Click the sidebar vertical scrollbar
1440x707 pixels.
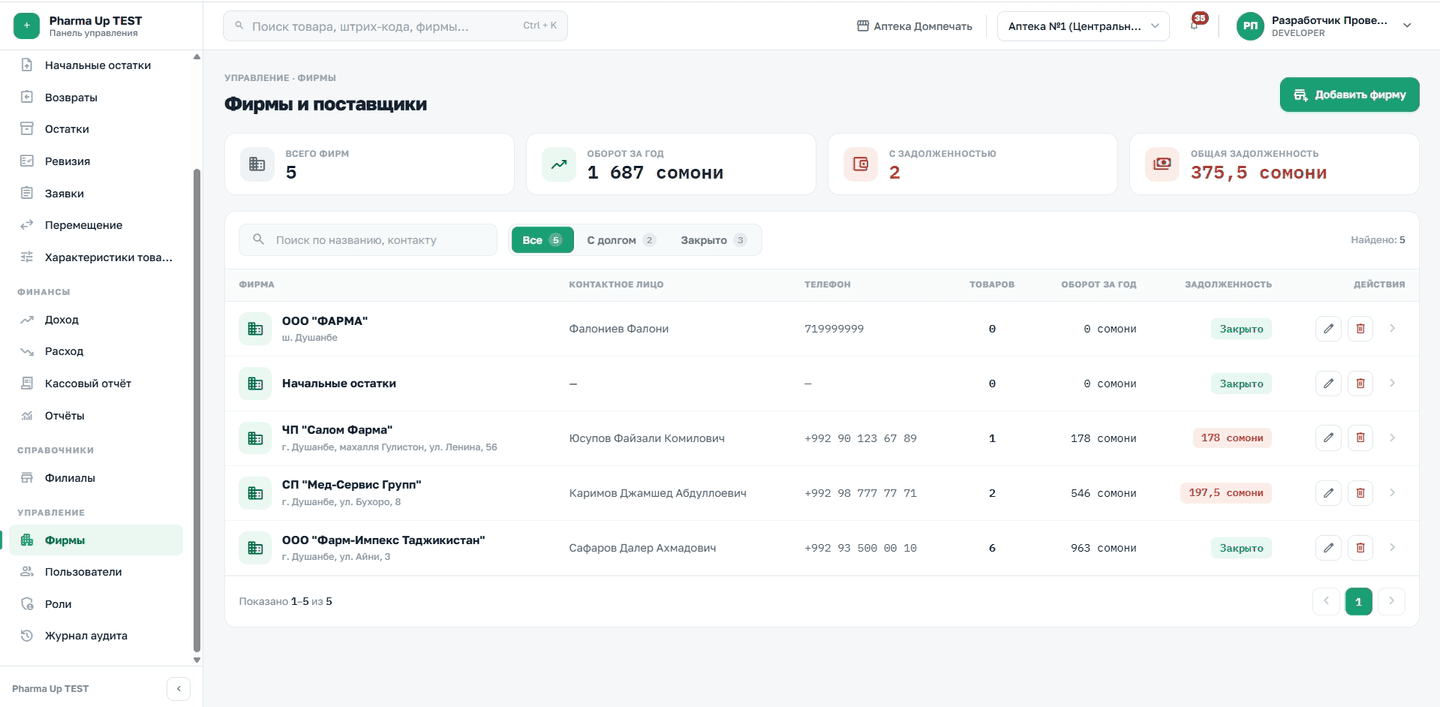coord(196,410)
